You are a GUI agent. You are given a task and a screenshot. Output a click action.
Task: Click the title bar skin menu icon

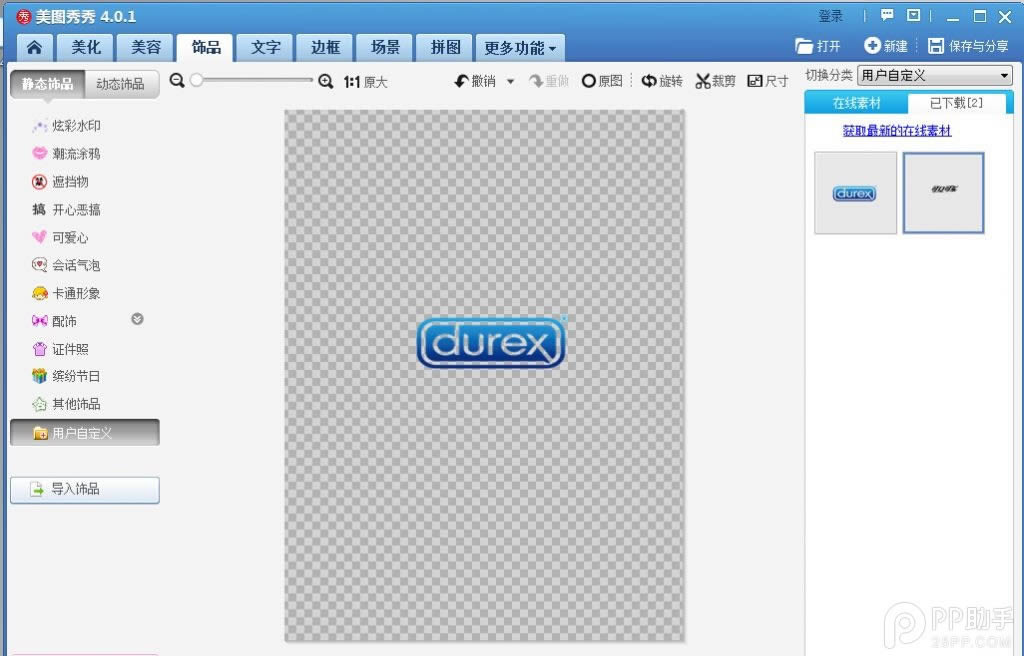pos(914,15)
